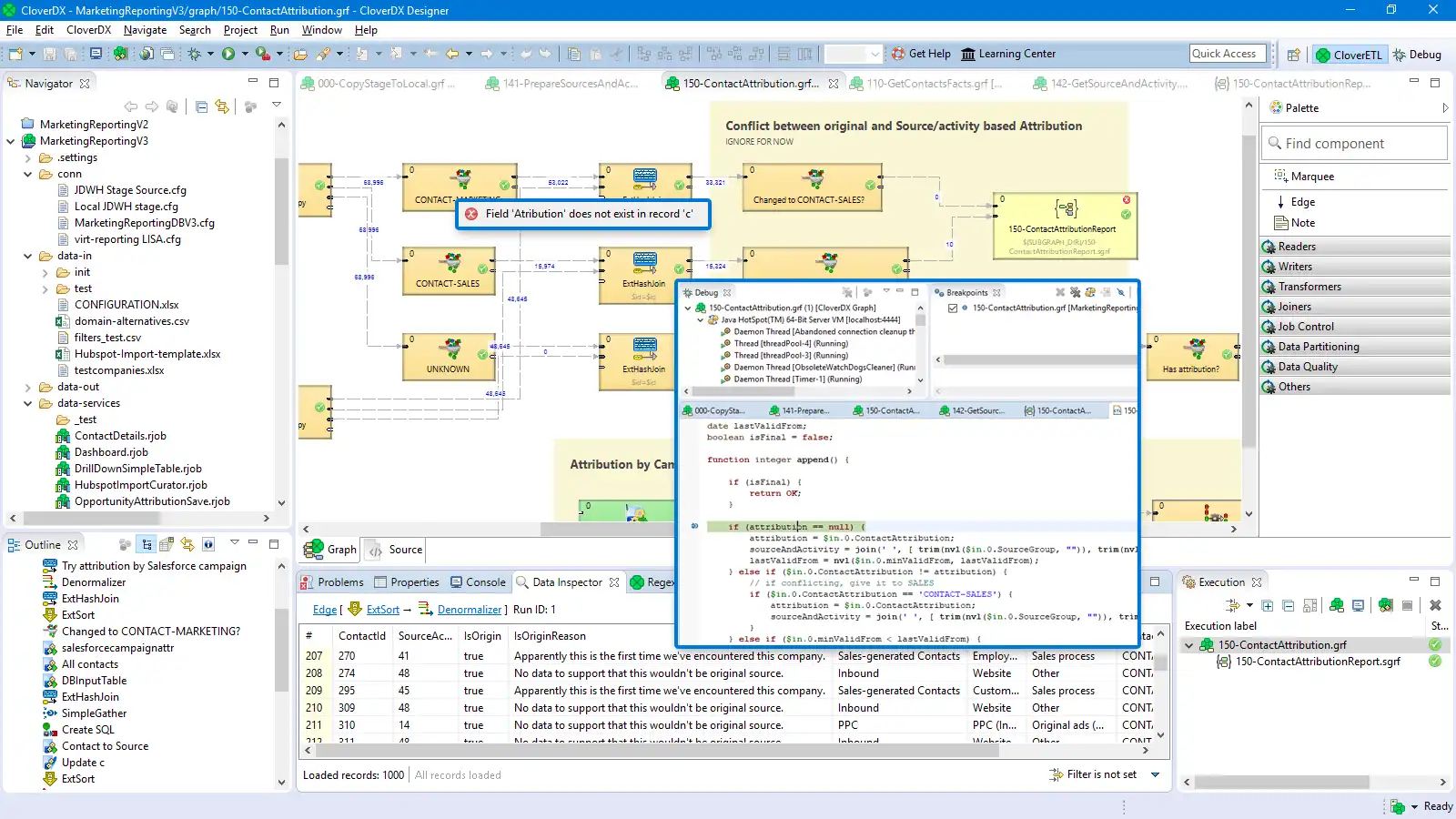The image size is (1456, 819).
Task: Click Link with Editor icon in Navigator
Action: (221, 106)
